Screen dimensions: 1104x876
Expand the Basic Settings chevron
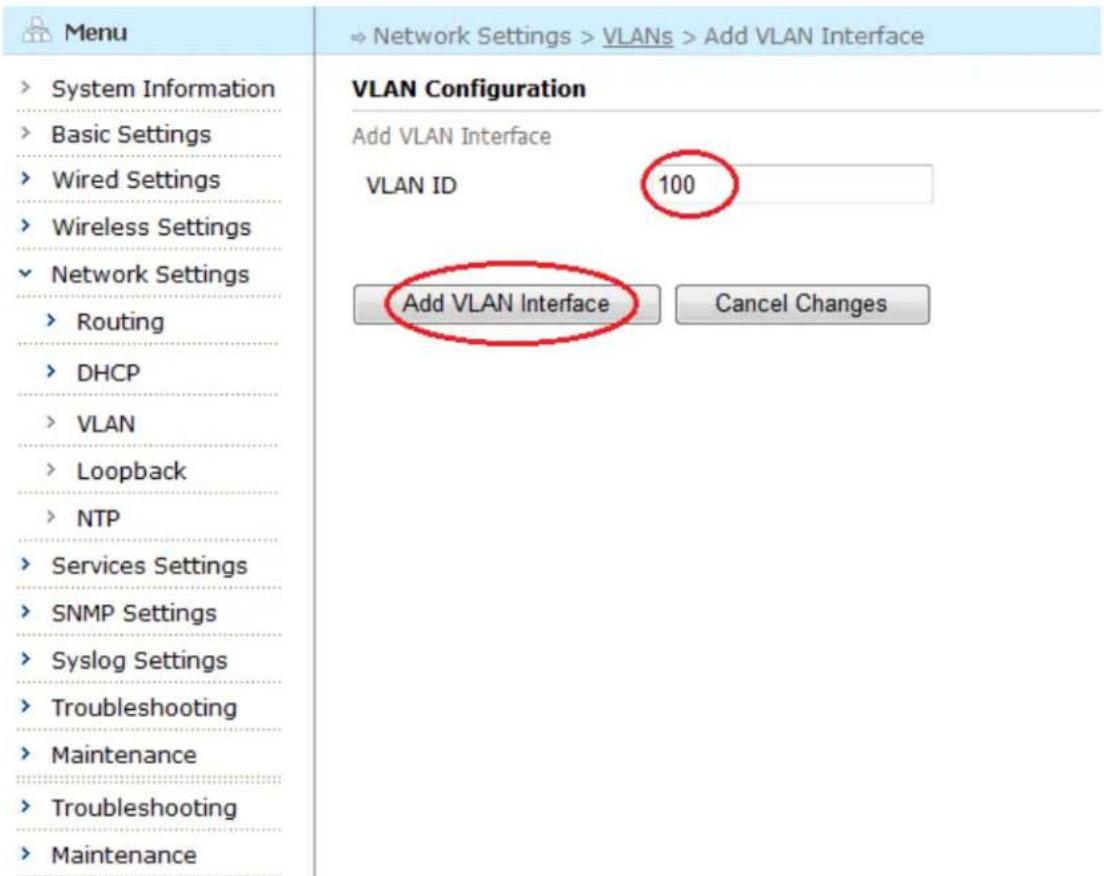26,132
